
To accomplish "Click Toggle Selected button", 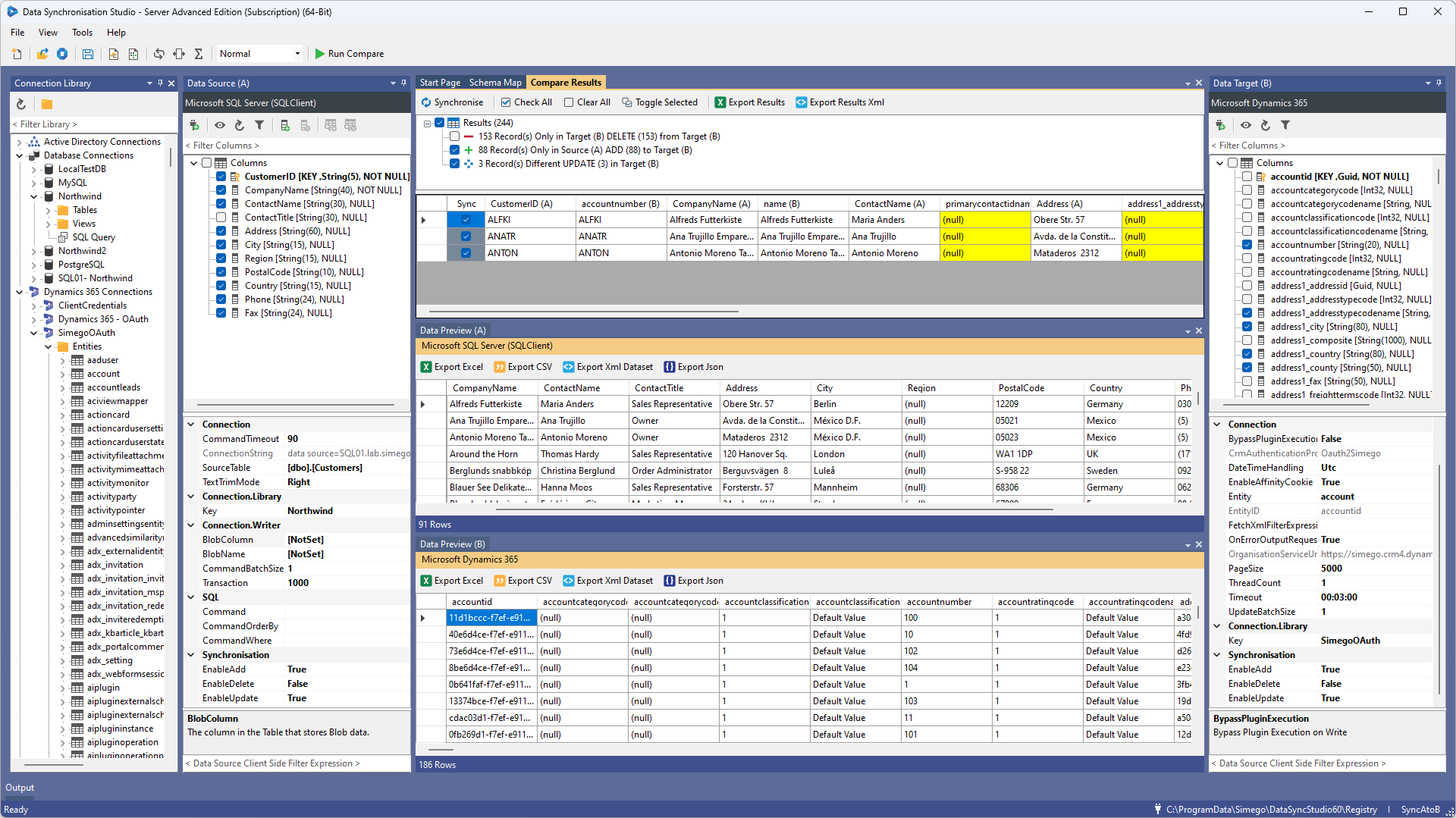I will coord(660,102).
